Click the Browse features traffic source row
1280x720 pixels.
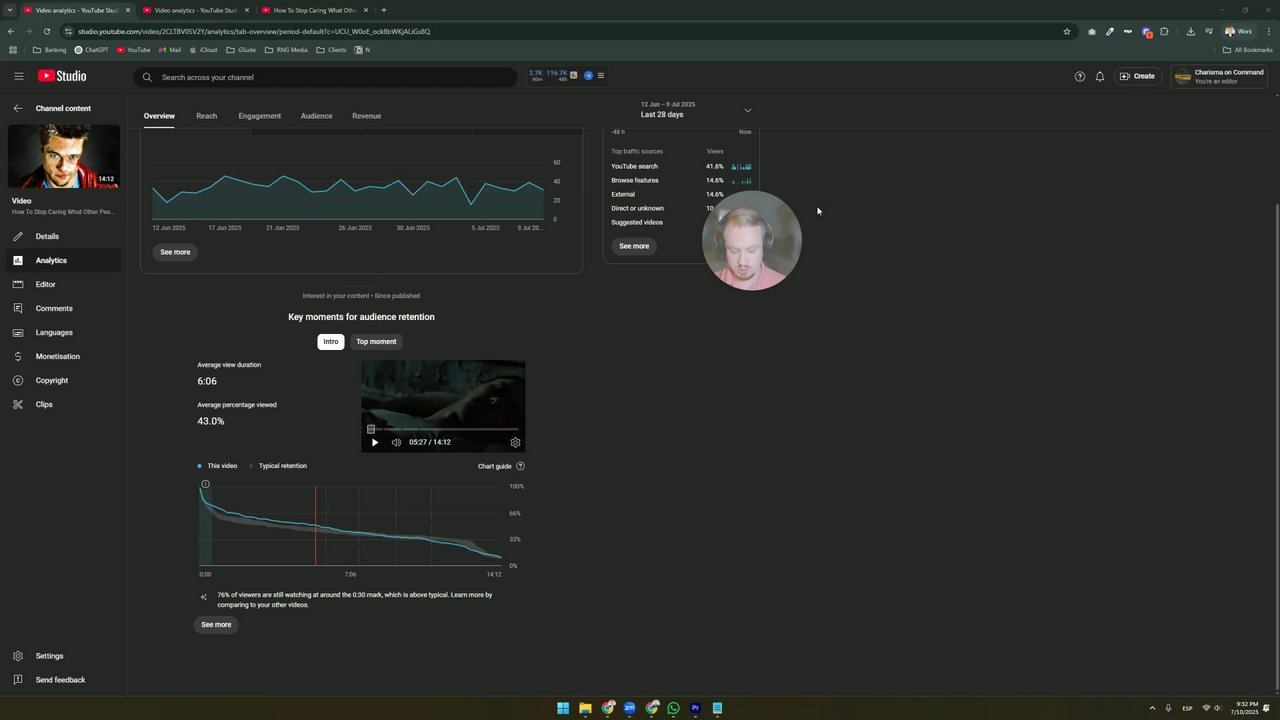tap(681, 180)
